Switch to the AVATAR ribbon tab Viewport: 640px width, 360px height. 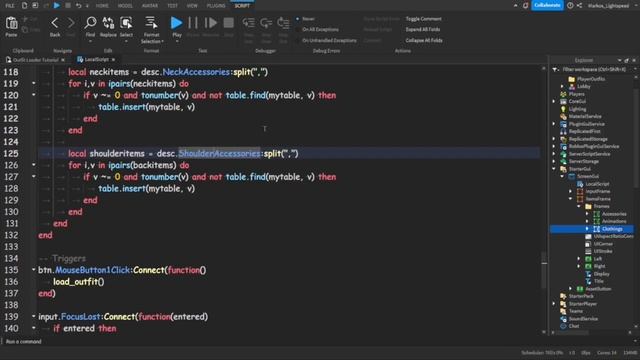(x=150, y=6)
